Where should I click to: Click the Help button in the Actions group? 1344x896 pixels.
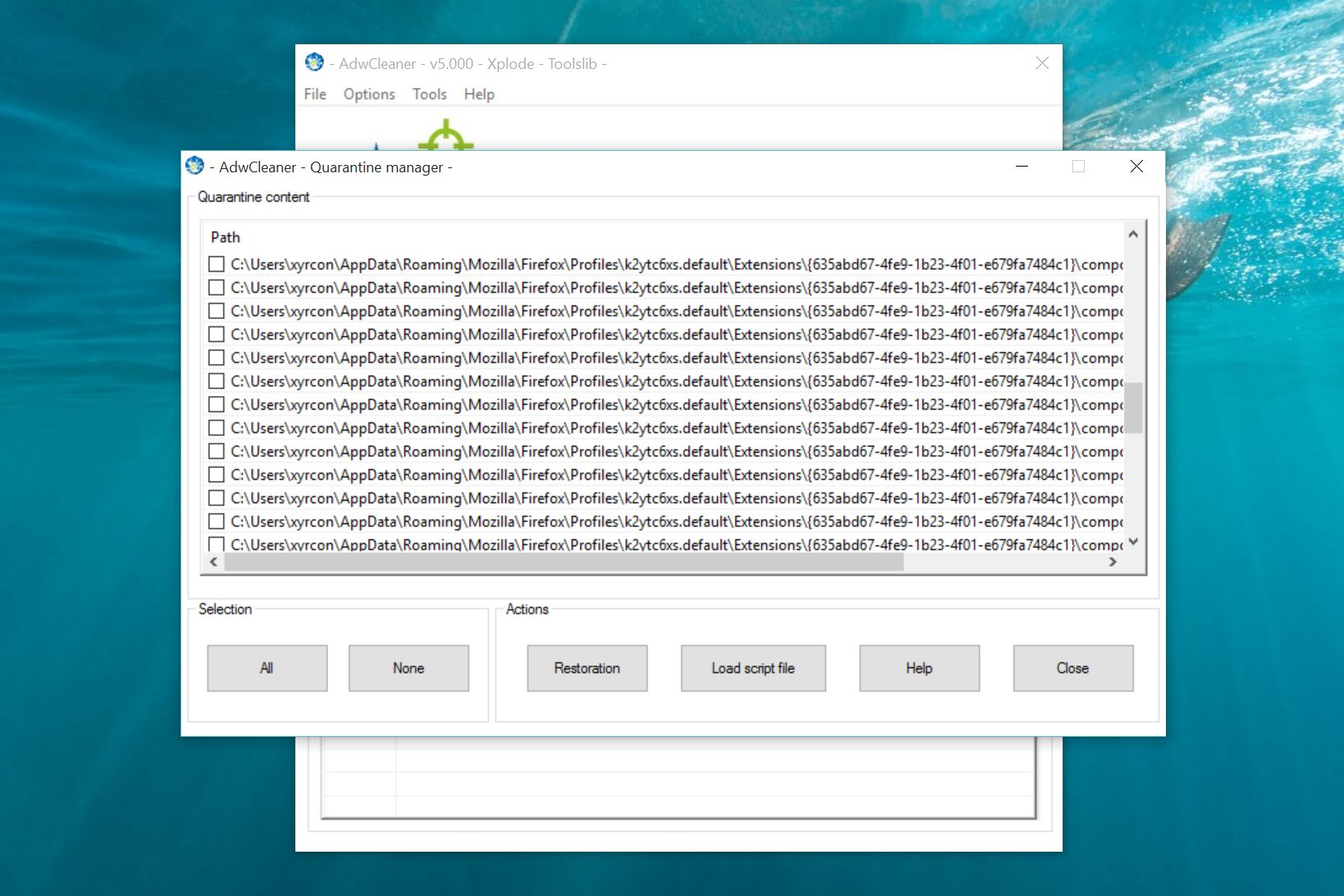click(x=920, y=668)
